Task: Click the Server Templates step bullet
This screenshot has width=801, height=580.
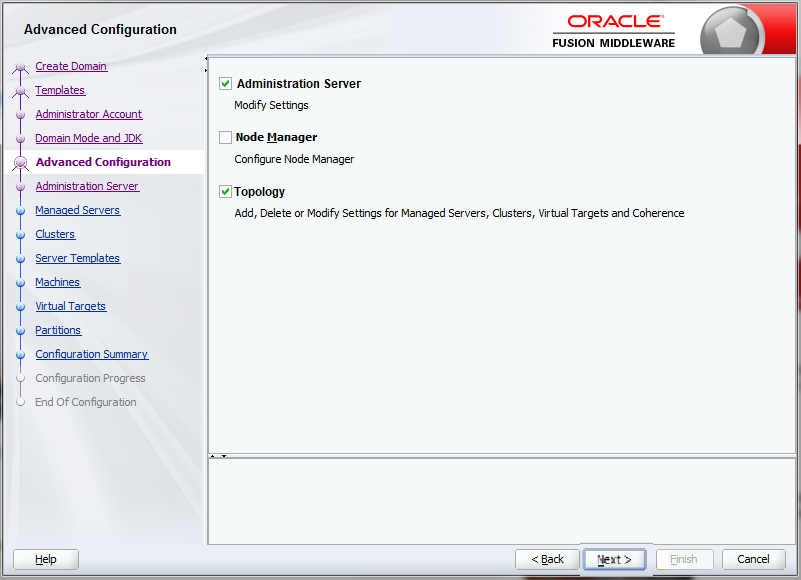Action: tap(20, 259)
